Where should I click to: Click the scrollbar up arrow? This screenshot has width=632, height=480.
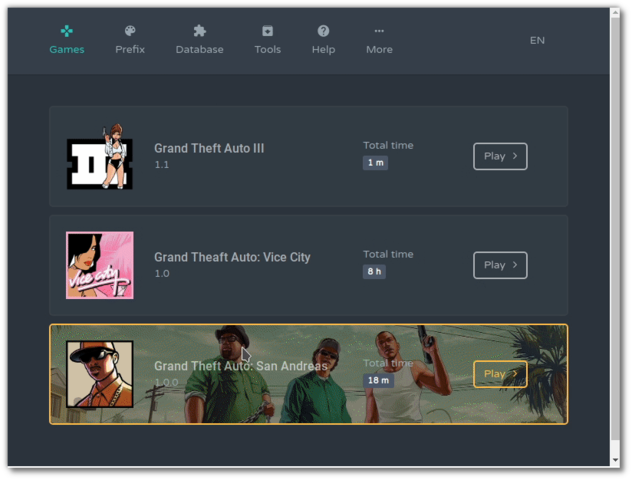pos(615,12)
